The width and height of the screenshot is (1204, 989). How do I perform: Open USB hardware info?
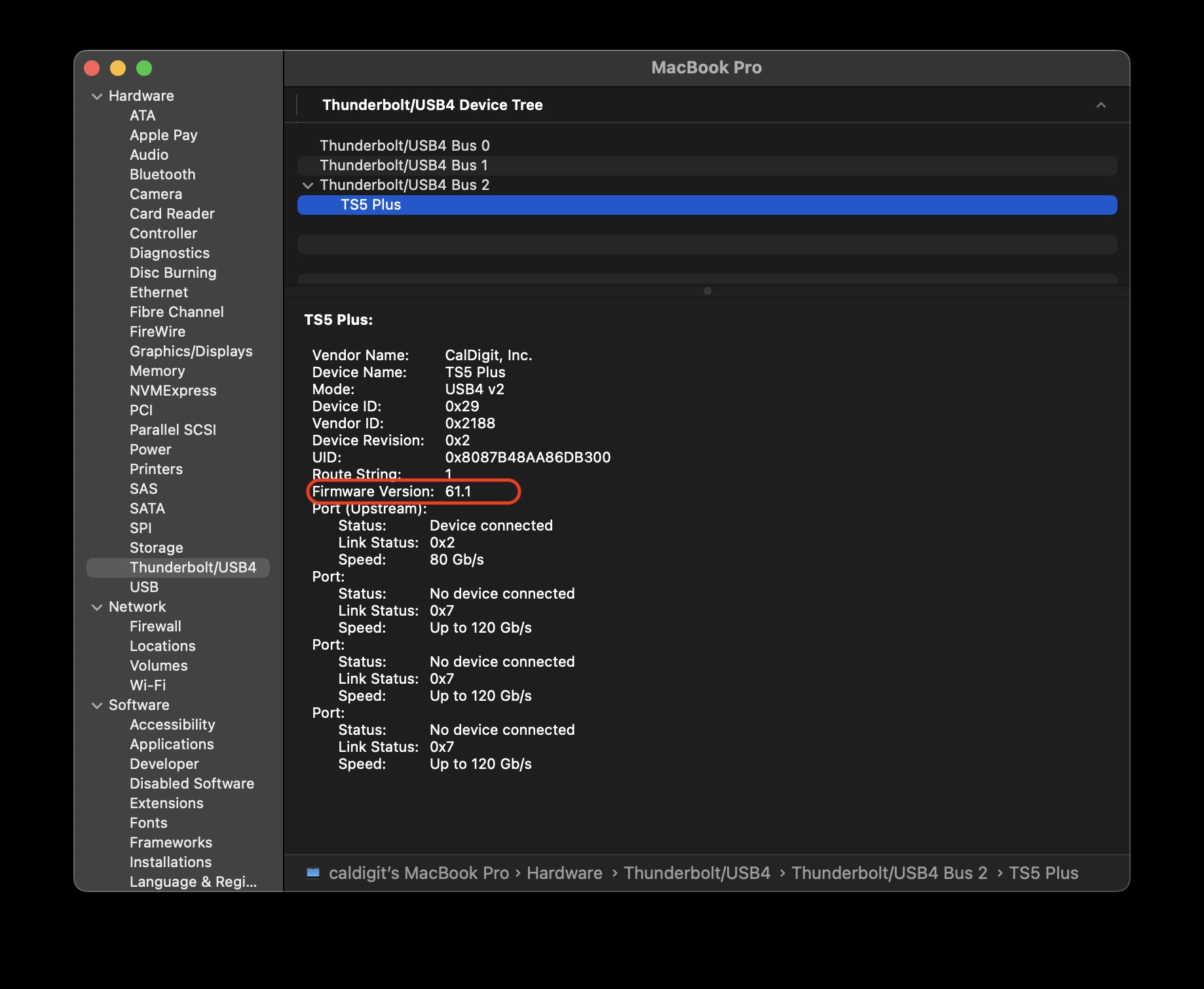tap(144, 587)
